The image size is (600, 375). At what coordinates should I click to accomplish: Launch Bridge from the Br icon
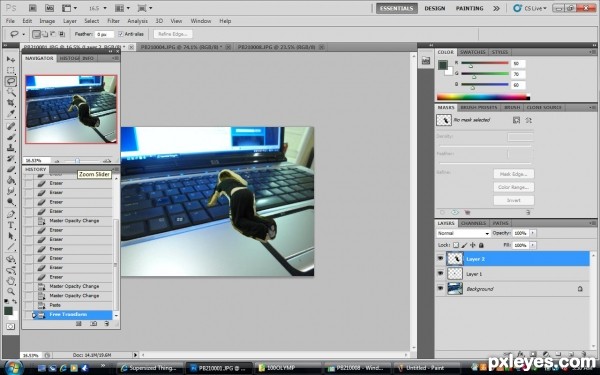pyautogui.click(x=33, y=8)
